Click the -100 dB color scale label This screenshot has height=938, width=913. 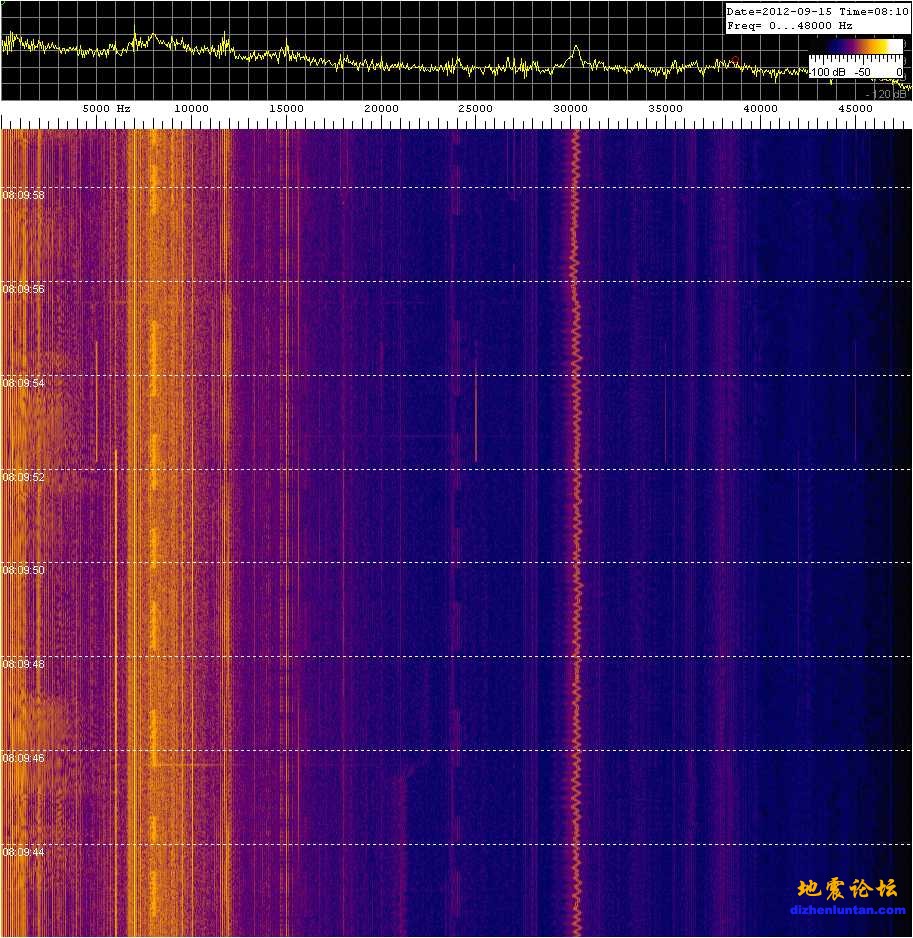pyautogui.click(x=828, y=72)
